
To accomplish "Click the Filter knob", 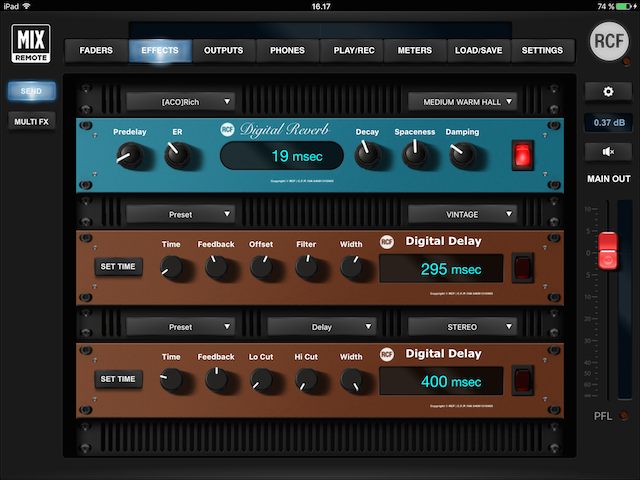I will pyautogui.click(x=307, y=268).
